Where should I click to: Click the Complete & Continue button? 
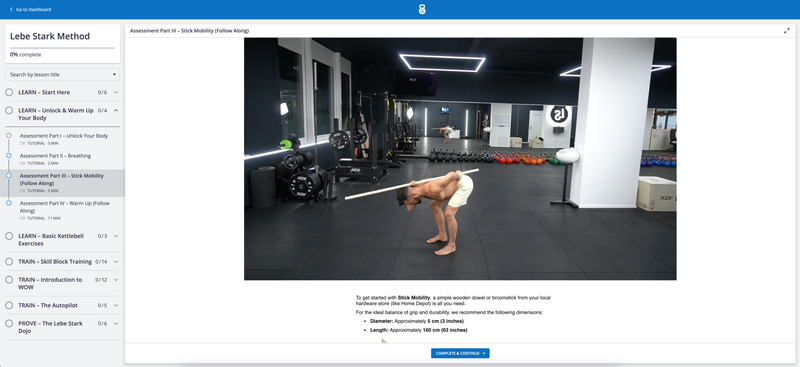[x=460, y=353]
